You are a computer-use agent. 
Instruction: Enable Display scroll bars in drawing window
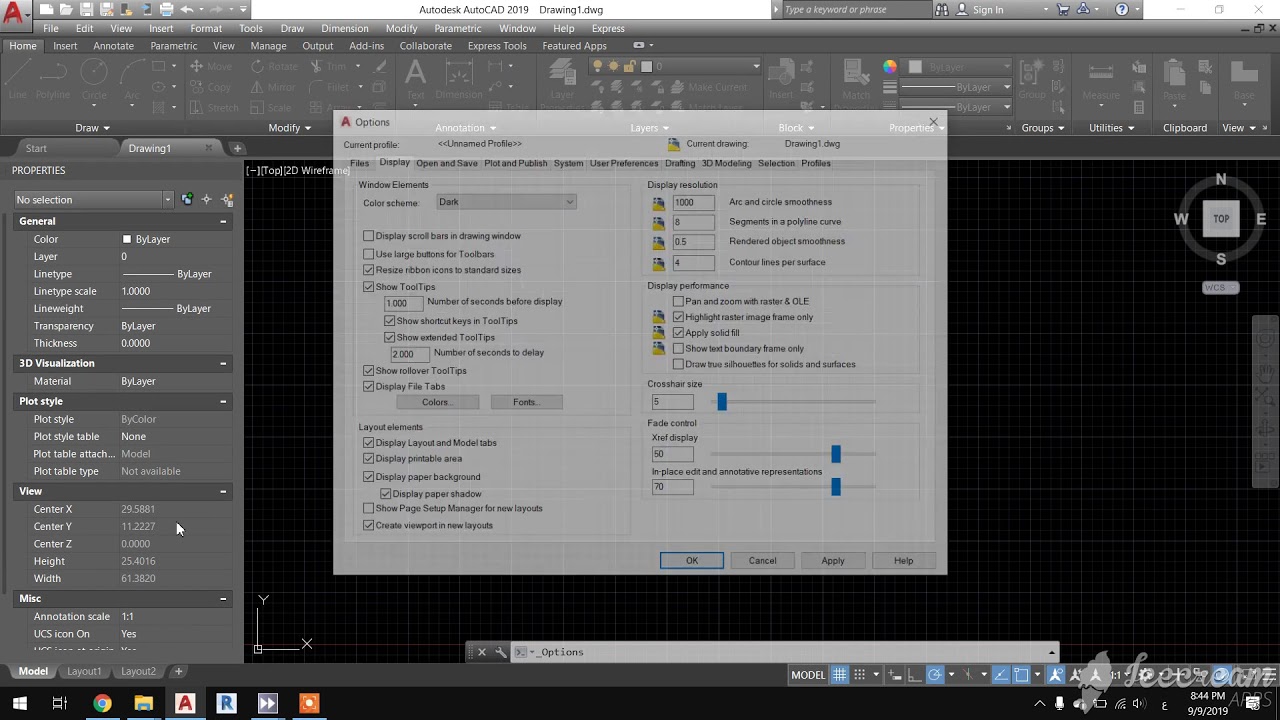(x=369, y=236)
